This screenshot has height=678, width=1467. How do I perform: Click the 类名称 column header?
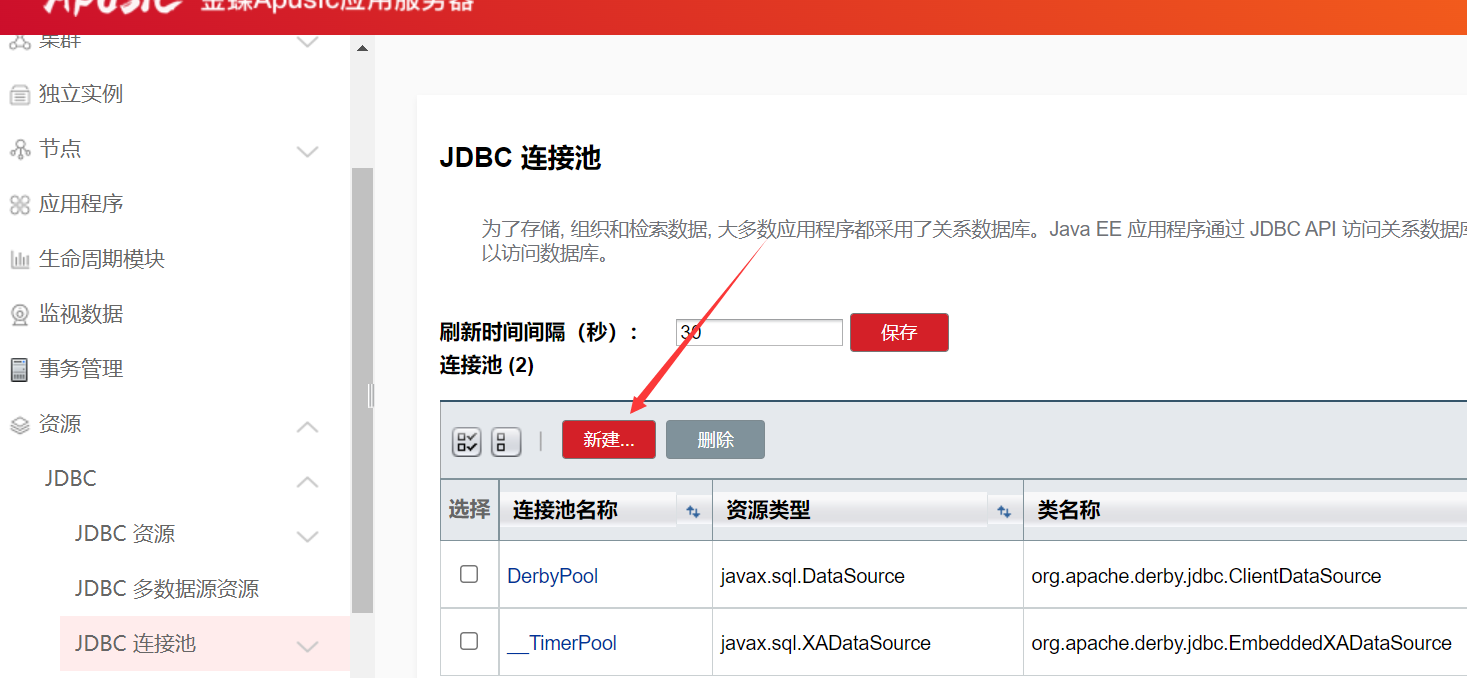pos(1068,510)
